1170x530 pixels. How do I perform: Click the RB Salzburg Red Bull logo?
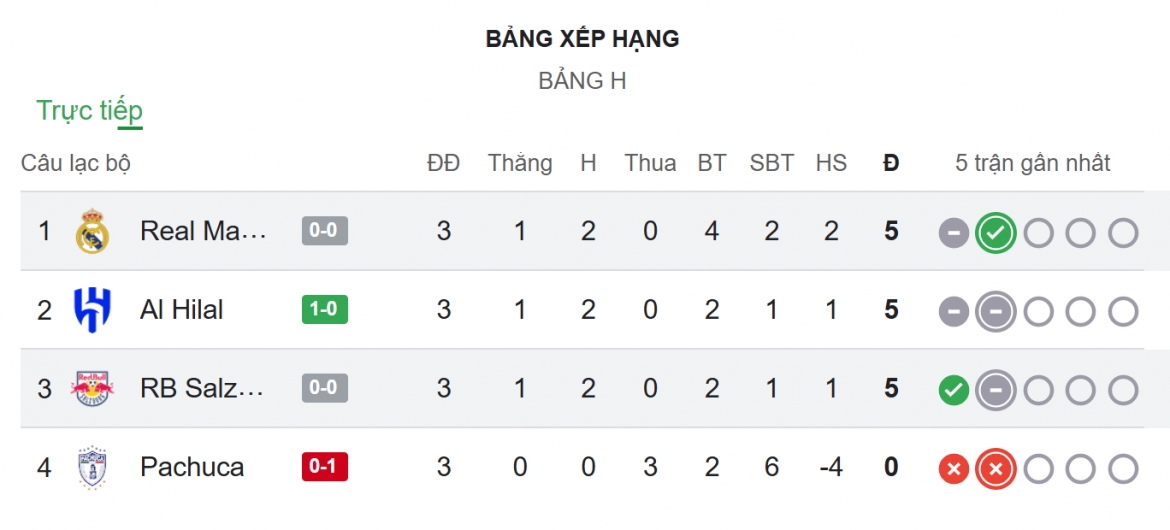click(x=93, y=388)
